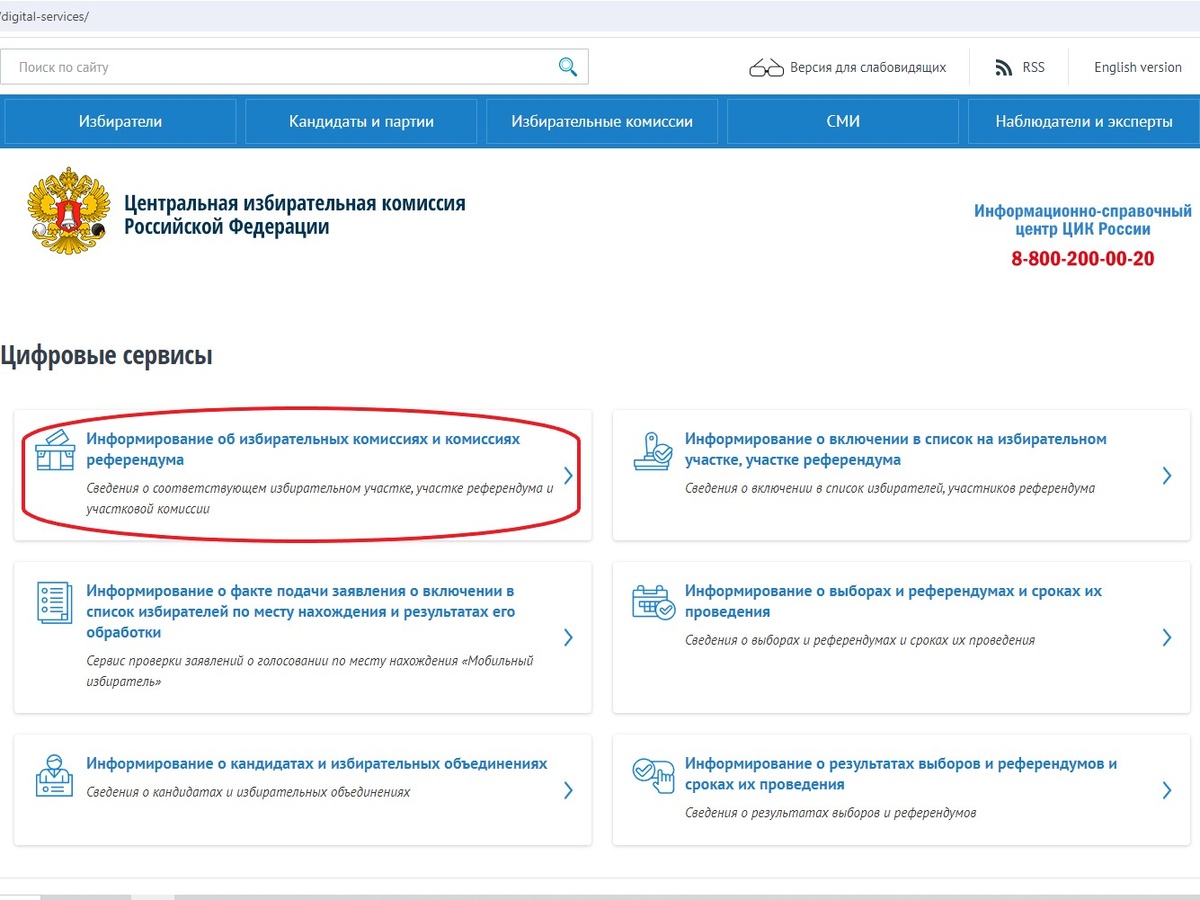
Task: Click the browser address bar URL
Action: [45, 17]
